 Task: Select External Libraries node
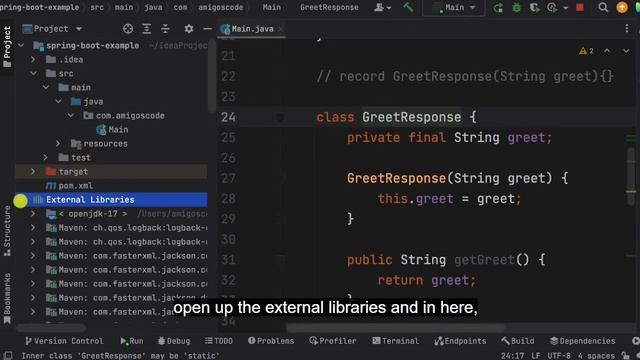tap(111, 200)
